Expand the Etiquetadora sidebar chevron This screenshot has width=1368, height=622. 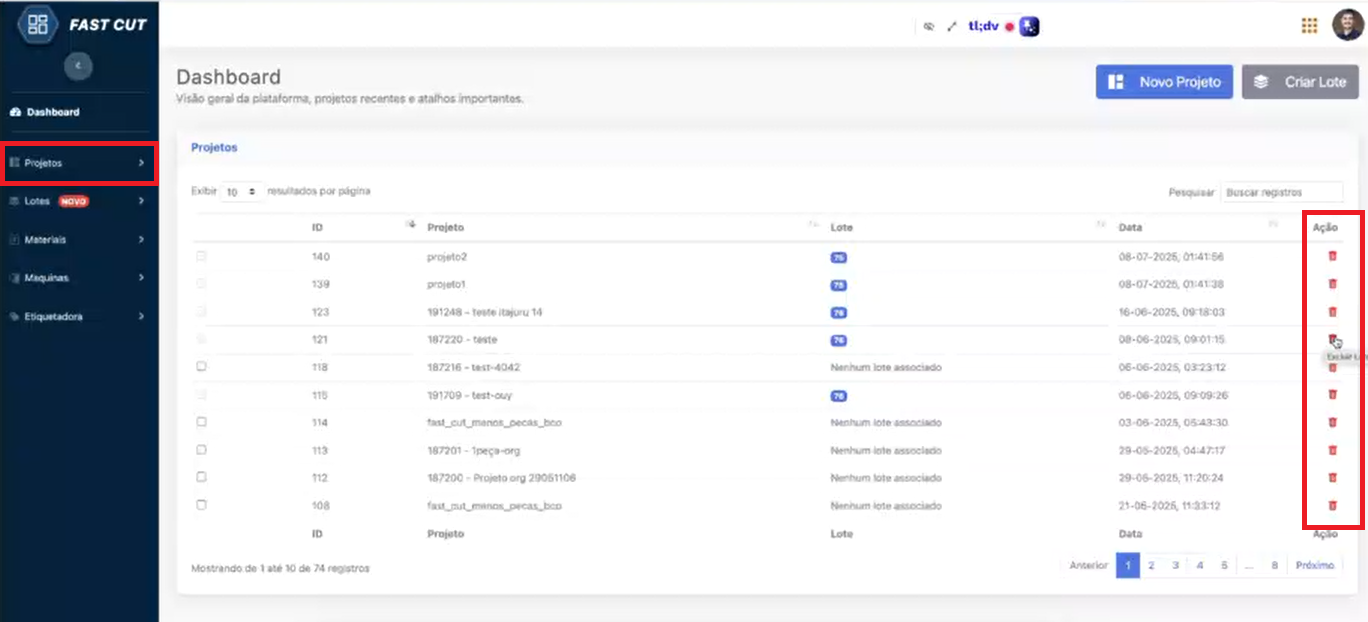[x=141, y=317]
